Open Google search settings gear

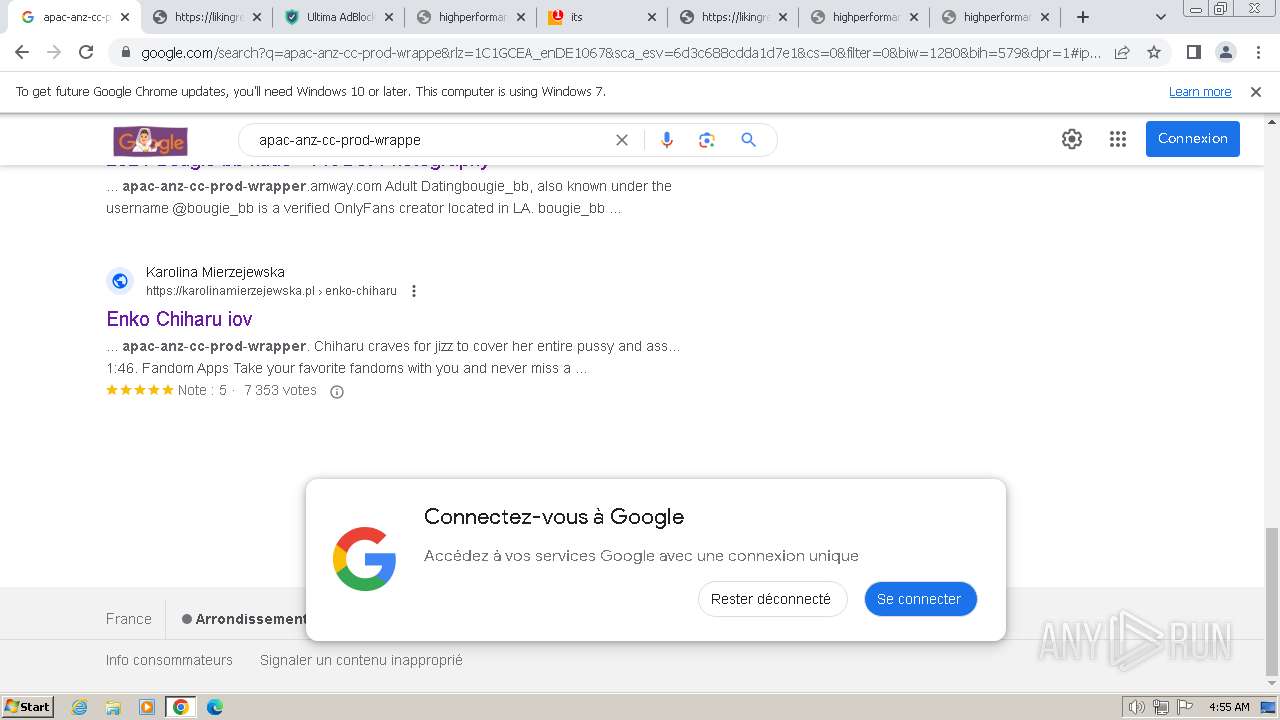click(1072, 139)
